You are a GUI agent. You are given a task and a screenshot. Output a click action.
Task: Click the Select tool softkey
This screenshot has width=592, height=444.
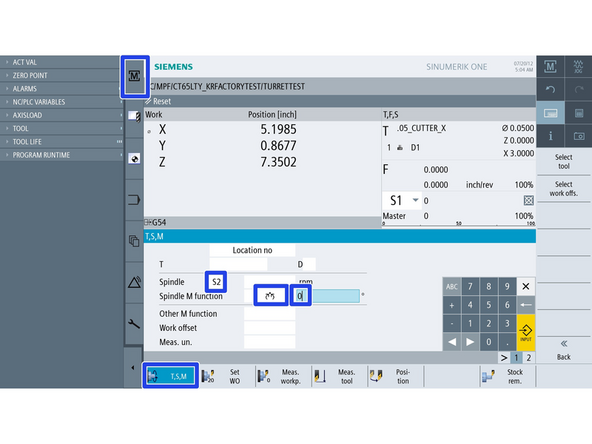coord(564,162)
